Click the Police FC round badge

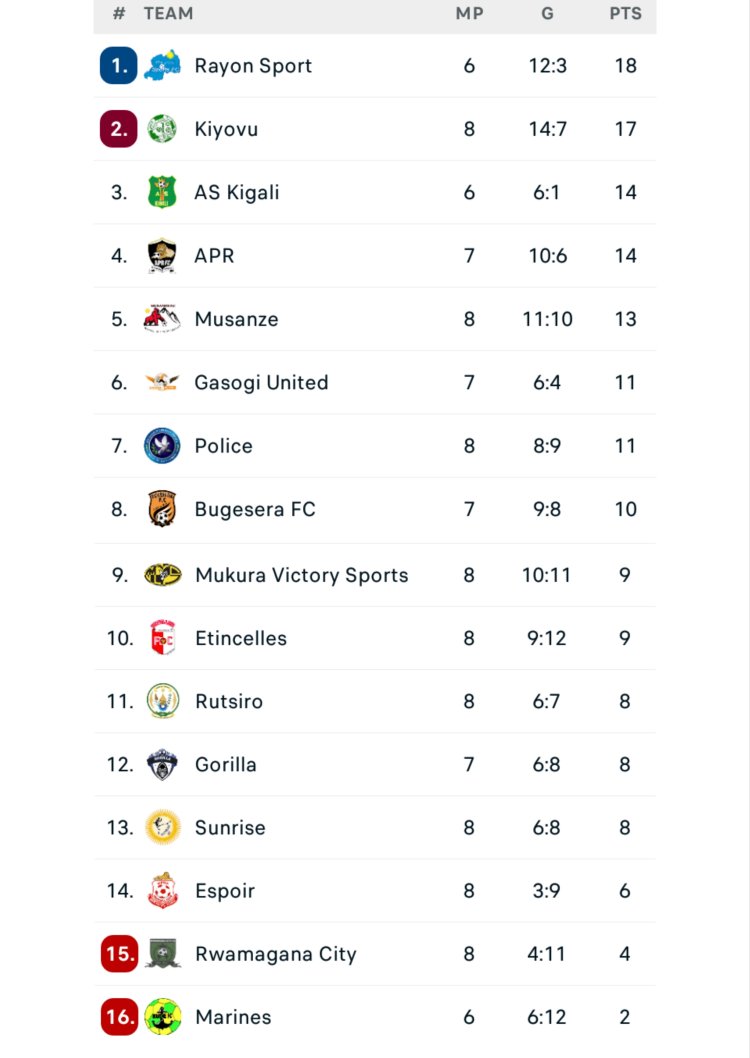click(x=162, y=446)
